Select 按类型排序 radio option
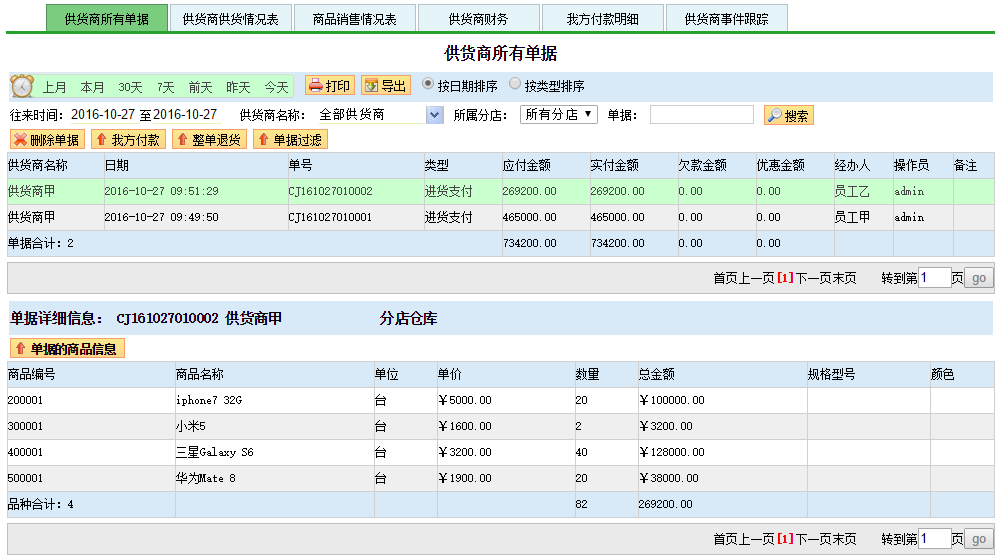Screen dimensions: 1005x560 516,85
